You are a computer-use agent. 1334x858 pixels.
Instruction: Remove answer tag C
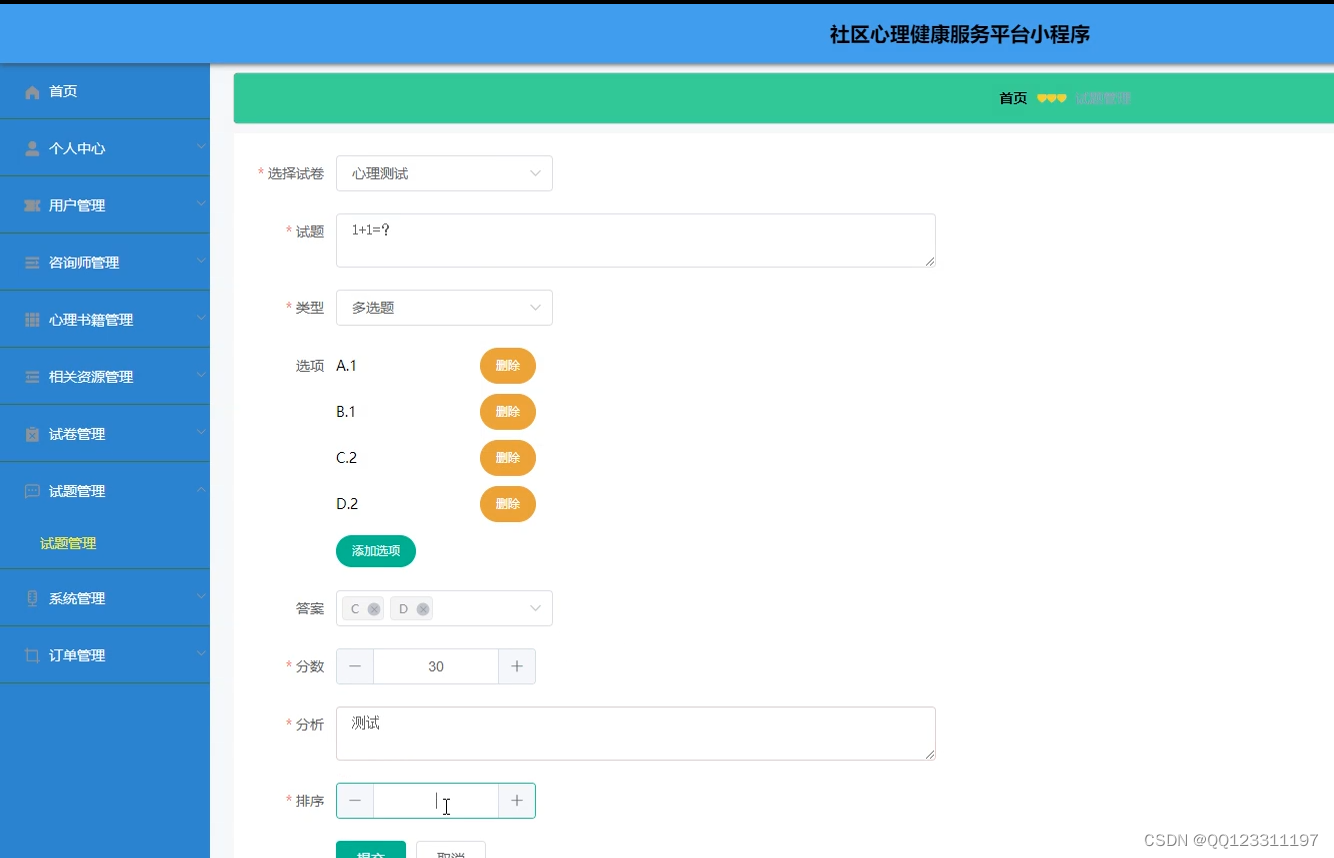[x=374, y=609]
